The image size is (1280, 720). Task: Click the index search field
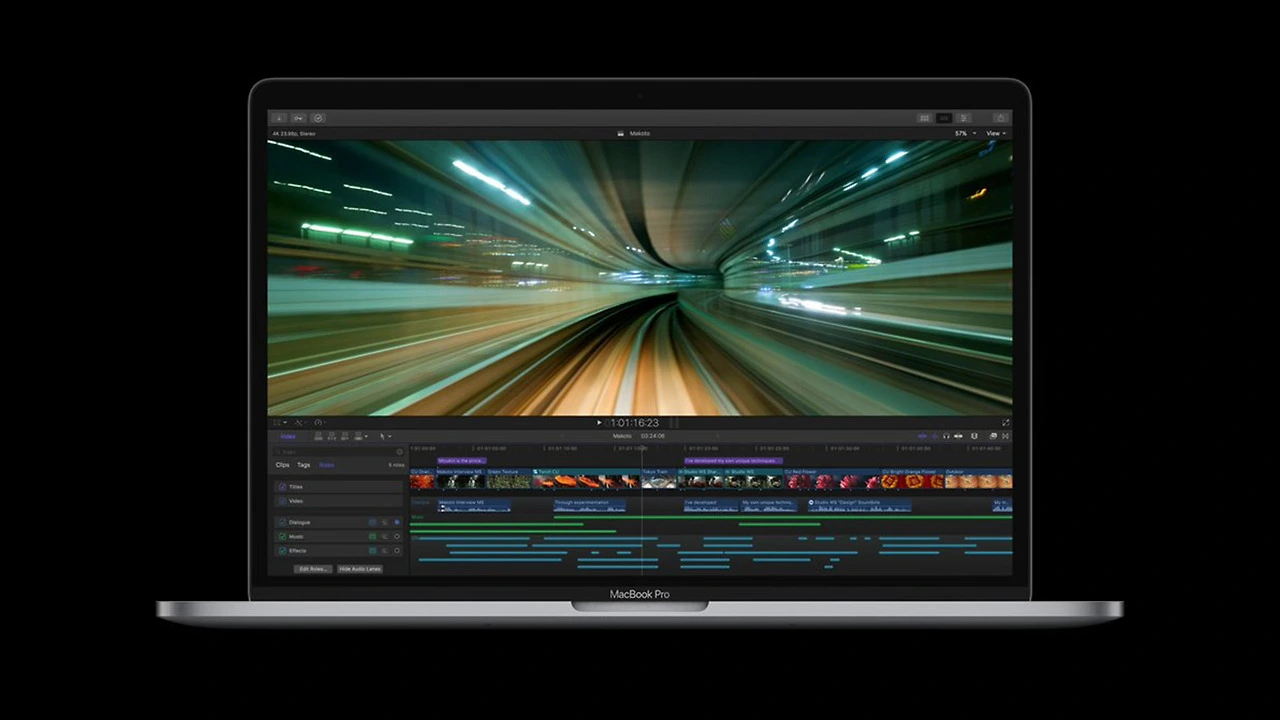338,452
